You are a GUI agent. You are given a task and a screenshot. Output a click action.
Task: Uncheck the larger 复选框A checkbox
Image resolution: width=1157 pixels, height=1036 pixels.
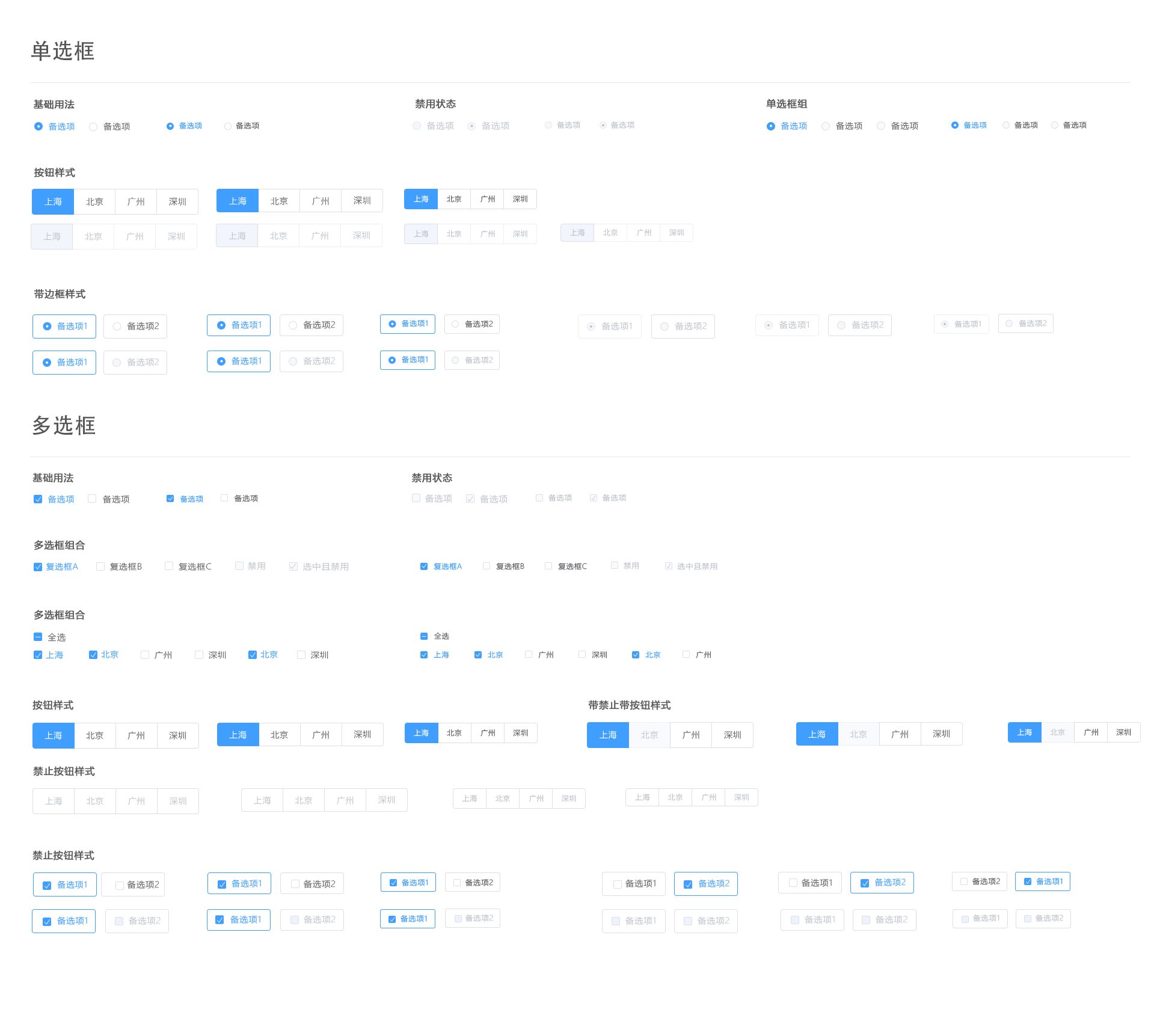pos(38,567)
